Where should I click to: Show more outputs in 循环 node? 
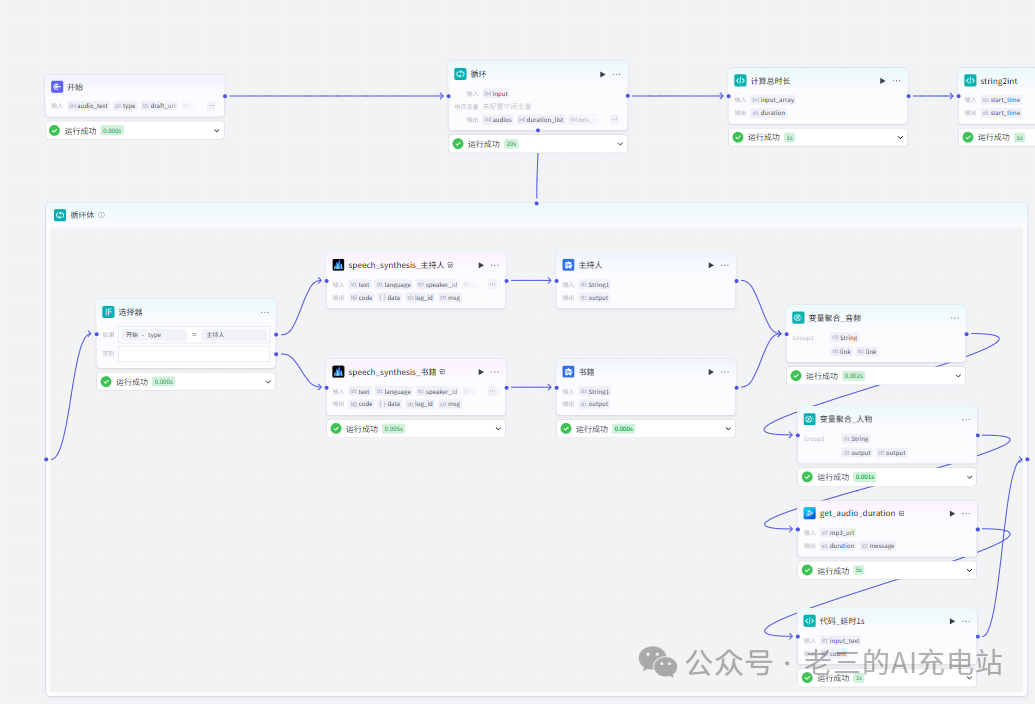click(615, 119)
